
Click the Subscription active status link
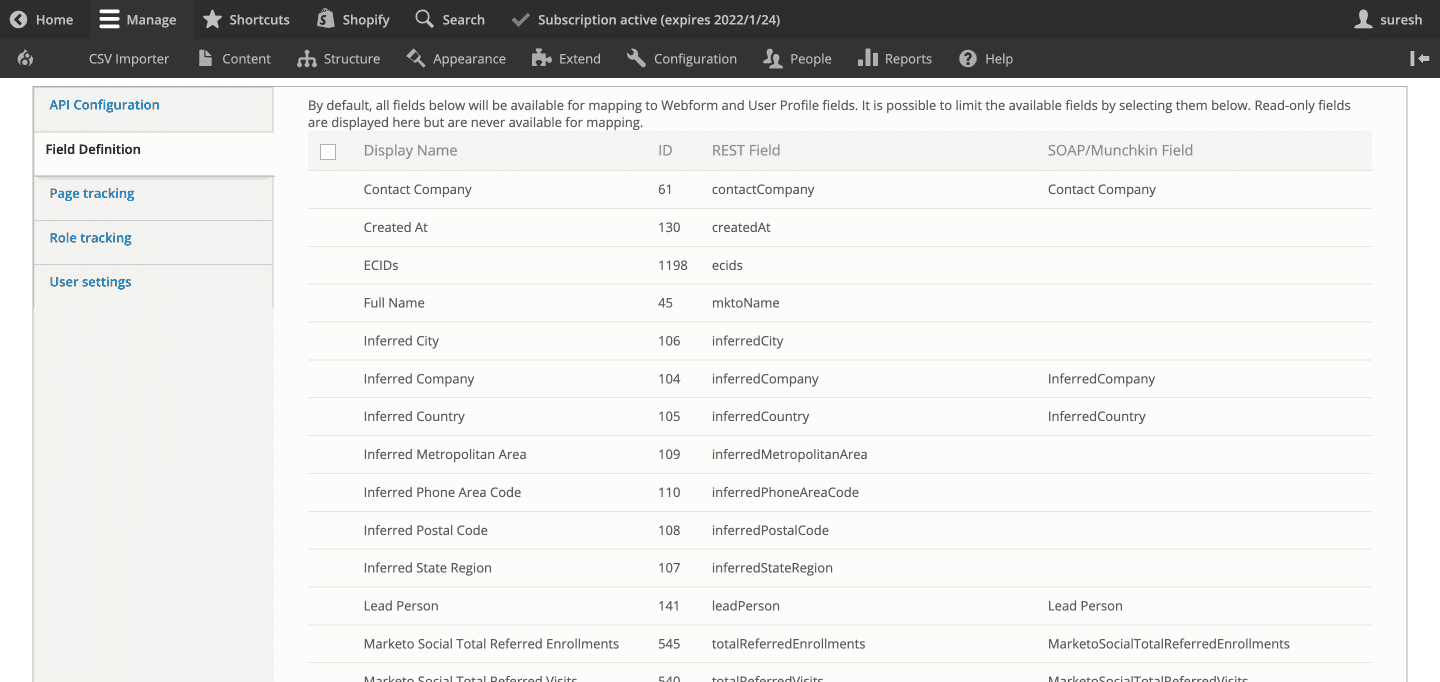[645, 20]
